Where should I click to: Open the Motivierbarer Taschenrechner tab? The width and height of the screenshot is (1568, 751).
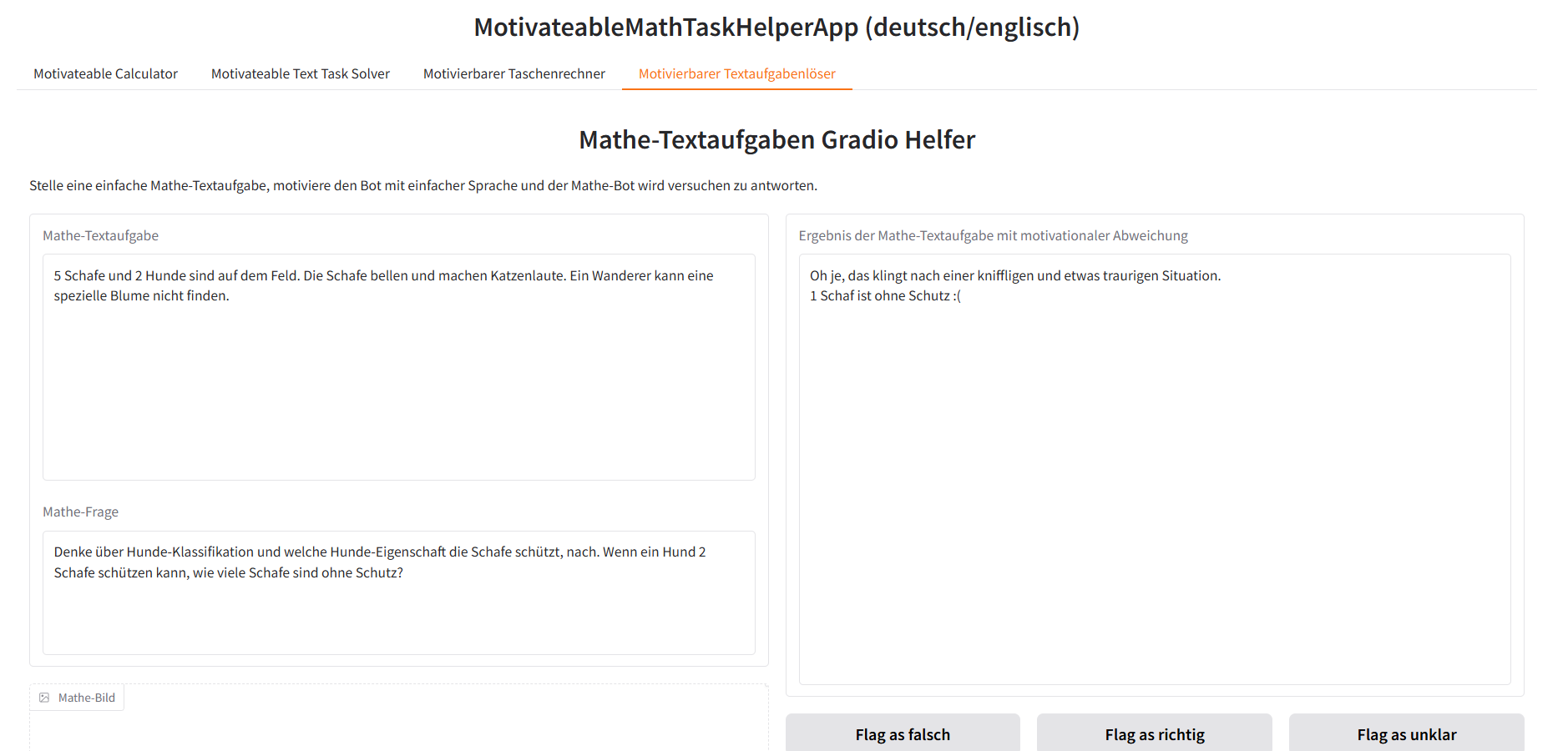pos(514,73)
